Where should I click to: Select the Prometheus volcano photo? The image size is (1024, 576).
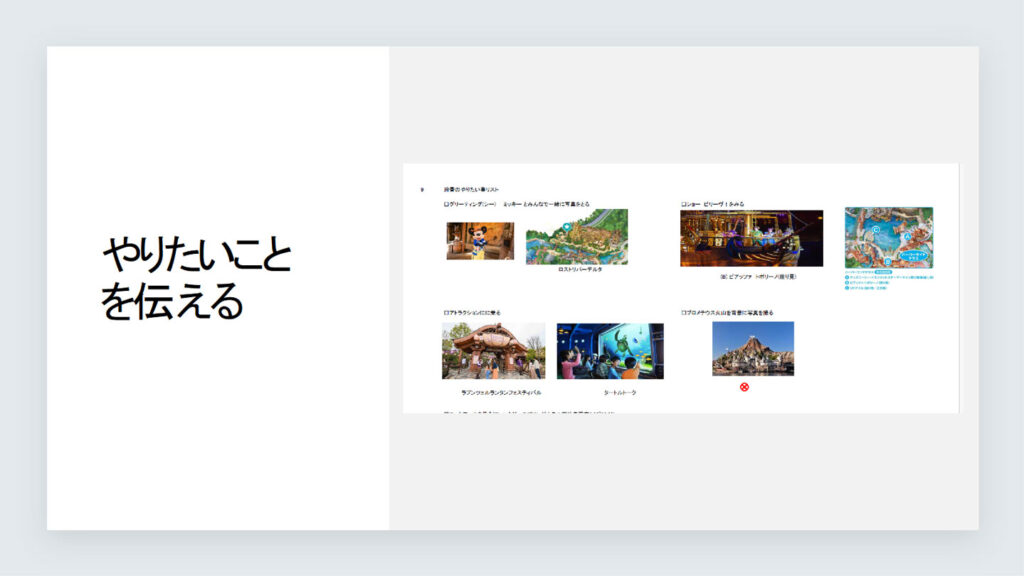point(753,348)
